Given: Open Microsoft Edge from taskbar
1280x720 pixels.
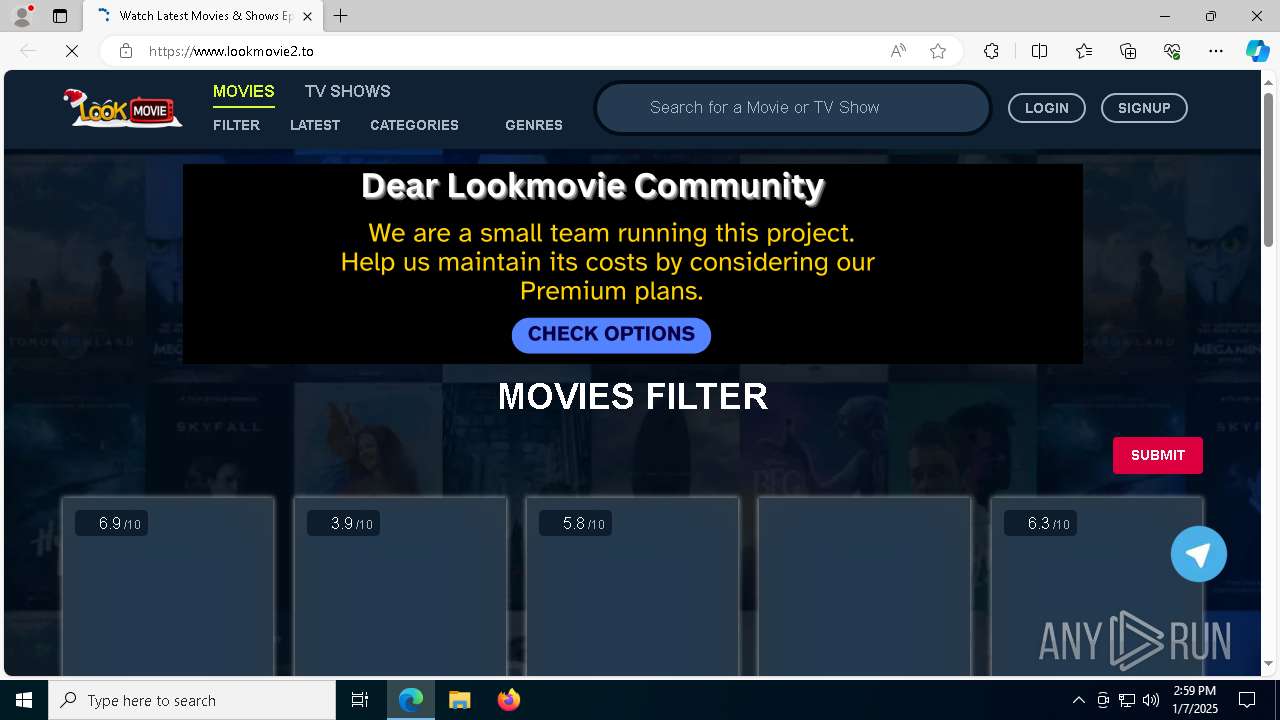Looking at the screenshot, I should [x=411, y=700].
